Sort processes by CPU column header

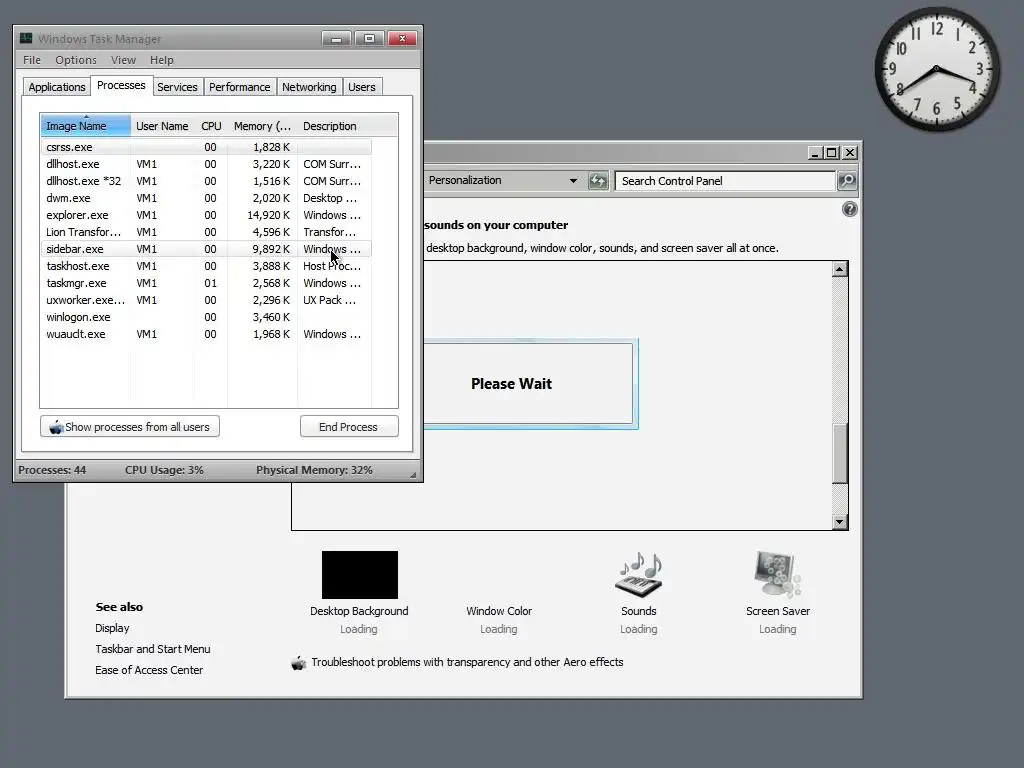211,126
